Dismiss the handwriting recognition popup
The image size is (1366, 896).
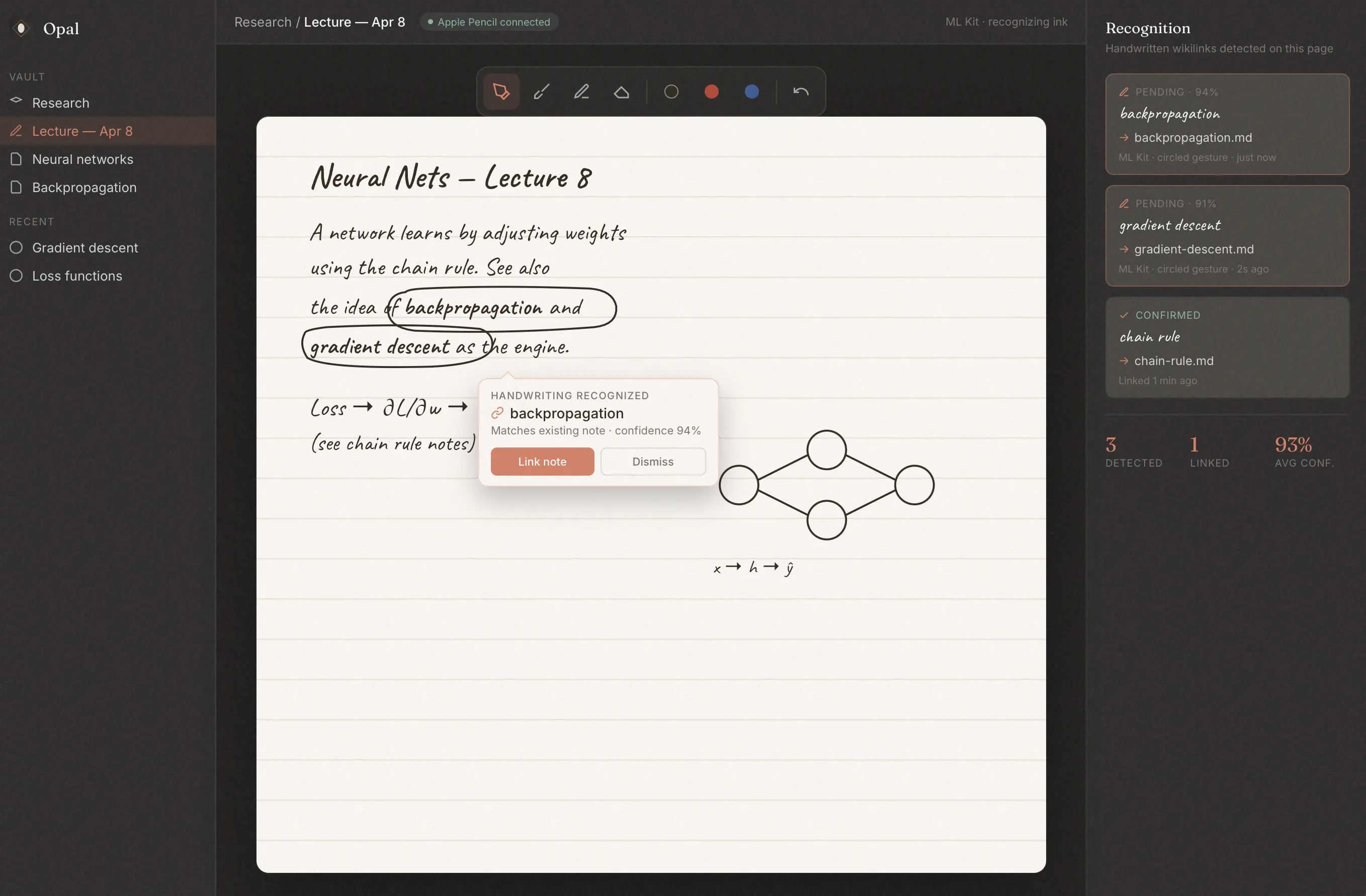(x=653, y=461)
